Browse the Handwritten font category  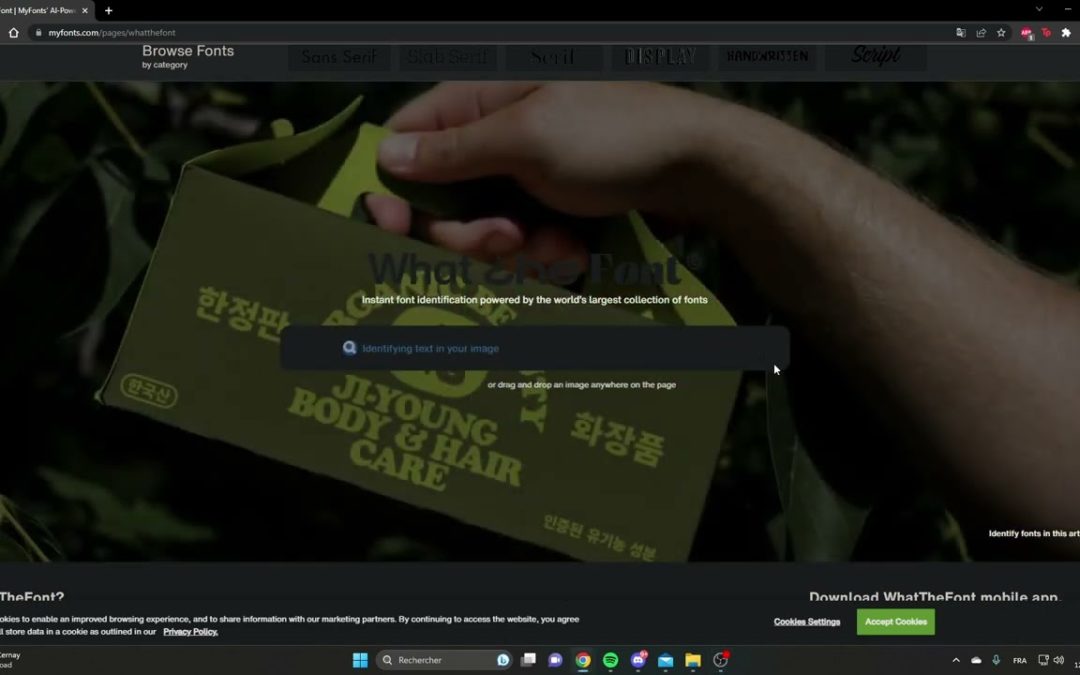pos(767,56)
